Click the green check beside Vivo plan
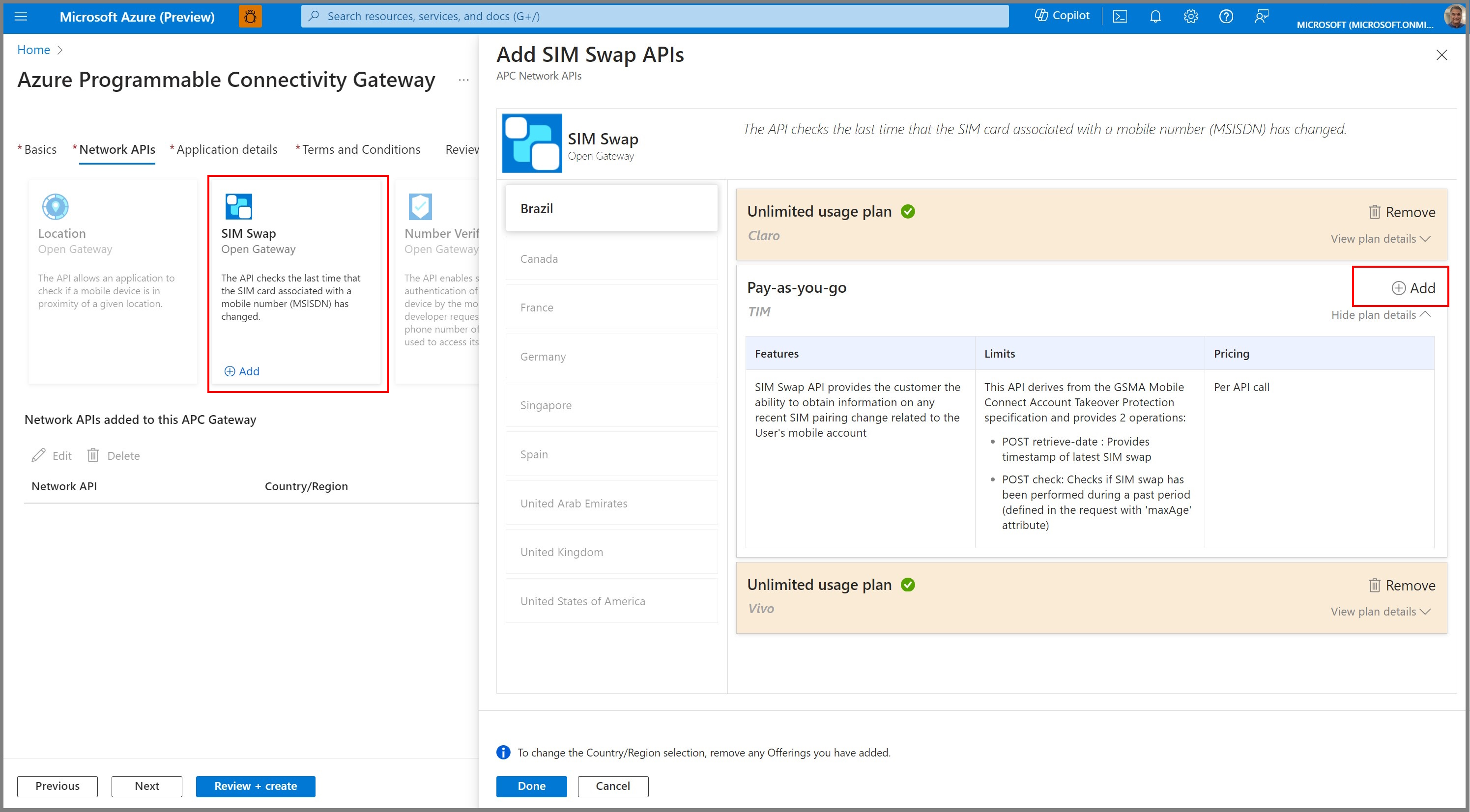1470x812 pixels. 907,585
